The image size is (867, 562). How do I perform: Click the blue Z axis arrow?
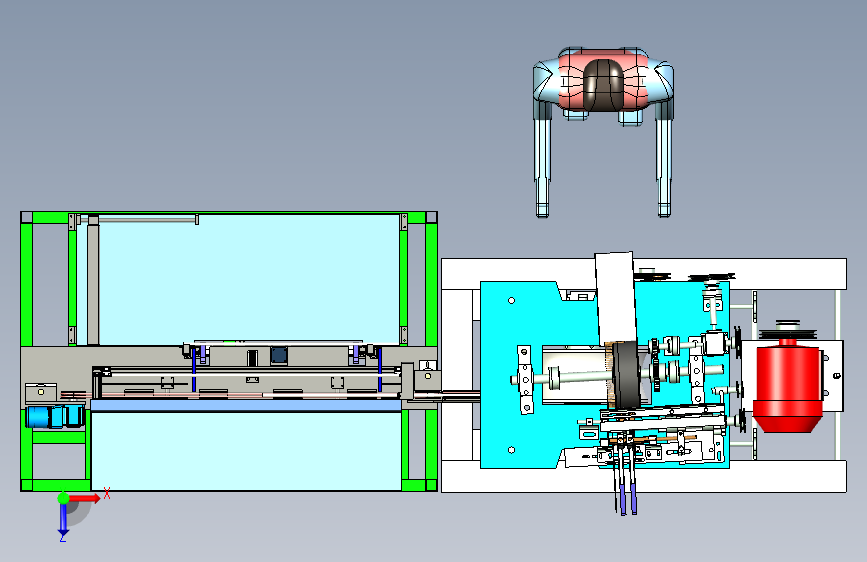pos(63,519)
